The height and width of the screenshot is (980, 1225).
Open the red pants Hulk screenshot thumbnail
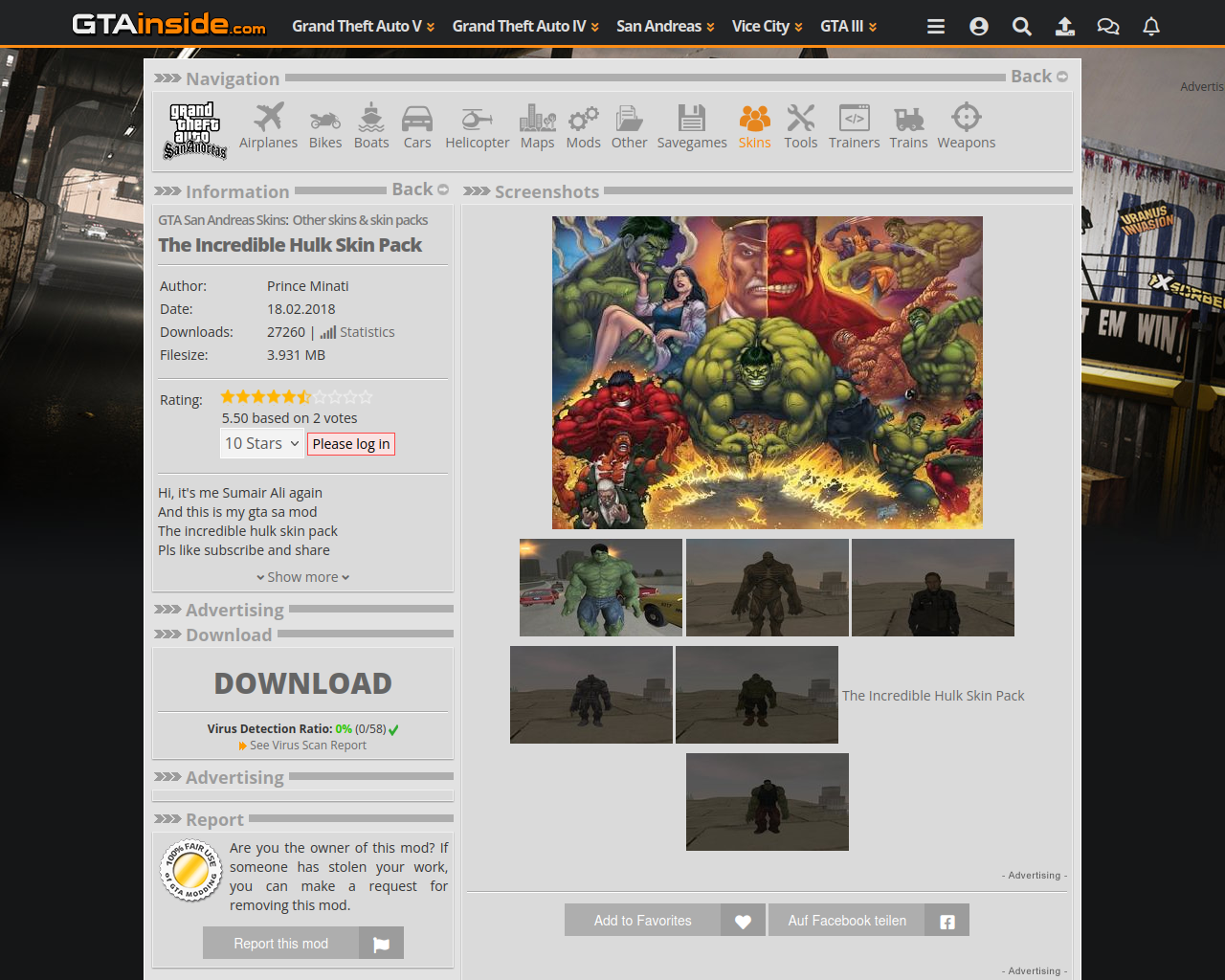tap(768, 802)
